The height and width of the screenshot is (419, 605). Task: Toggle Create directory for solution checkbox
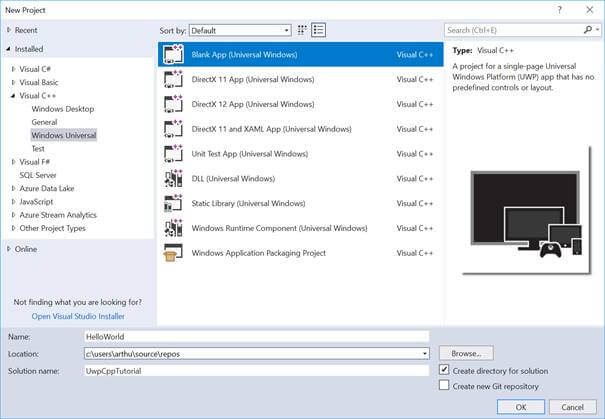(444, 370)
